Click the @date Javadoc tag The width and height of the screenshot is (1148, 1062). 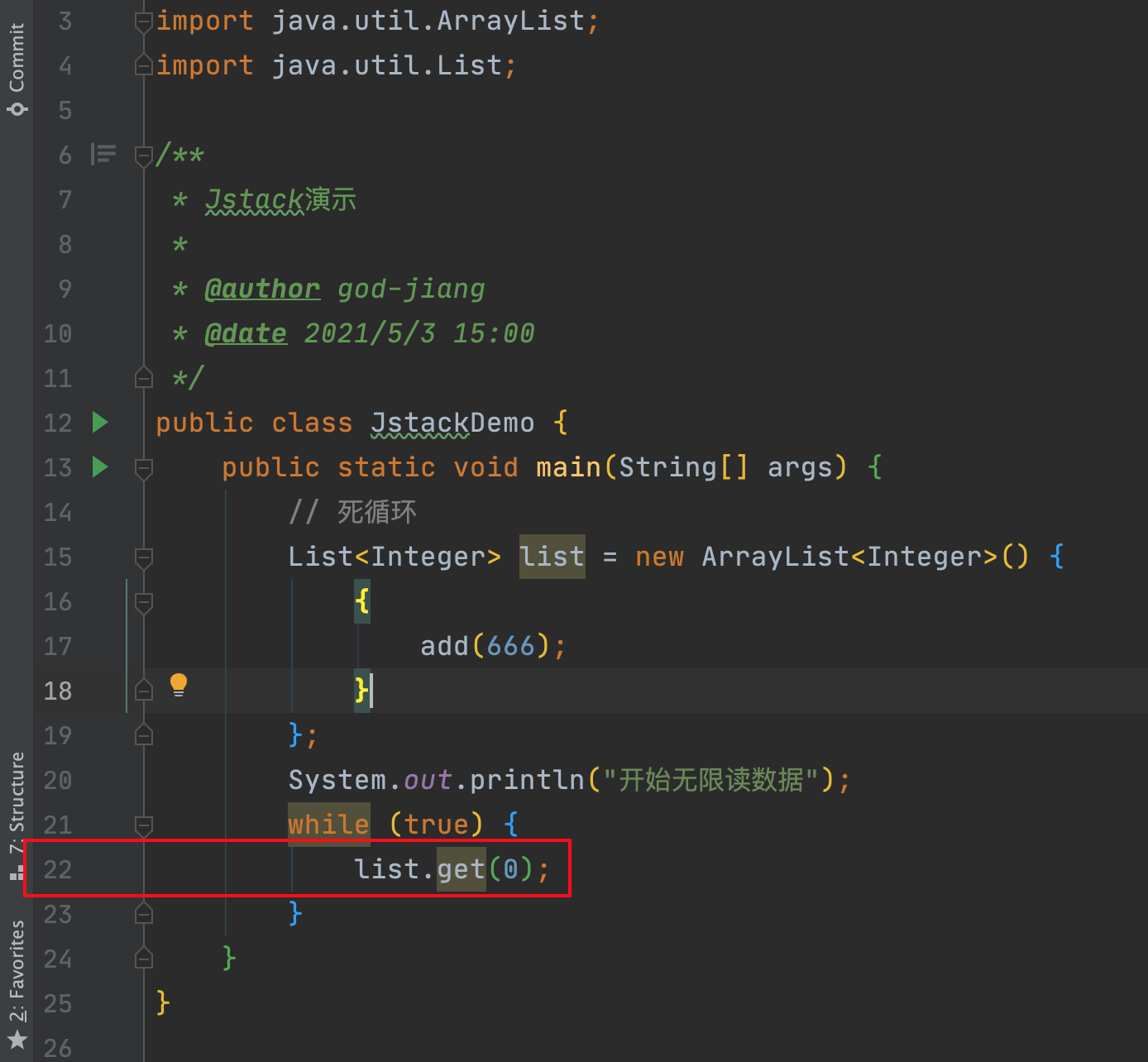[x=246, y=333]
